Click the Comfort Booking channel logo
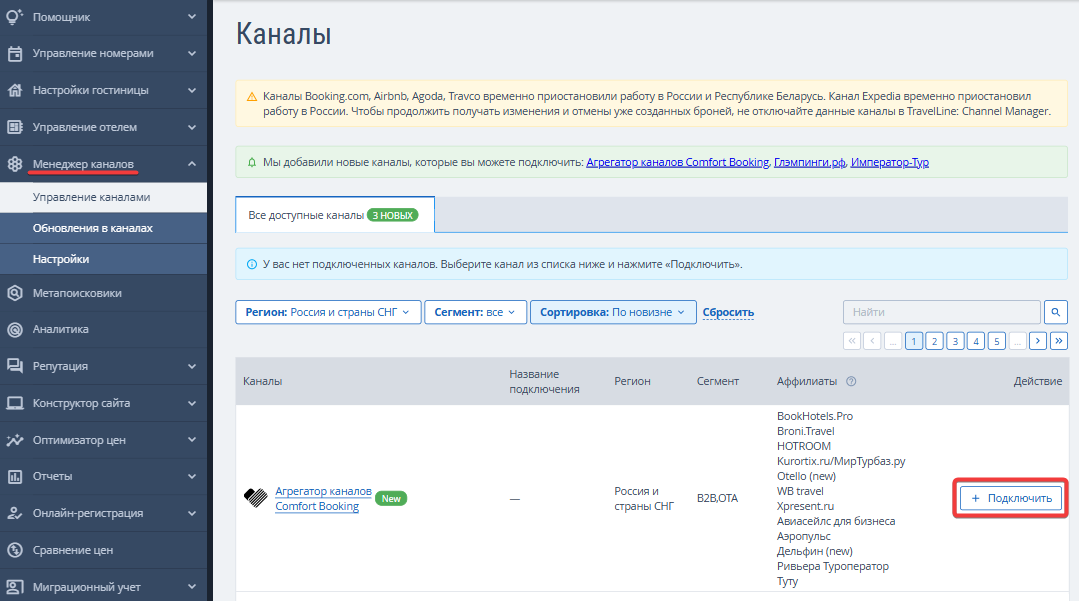The image size is (1079, 601). (256, 498)
